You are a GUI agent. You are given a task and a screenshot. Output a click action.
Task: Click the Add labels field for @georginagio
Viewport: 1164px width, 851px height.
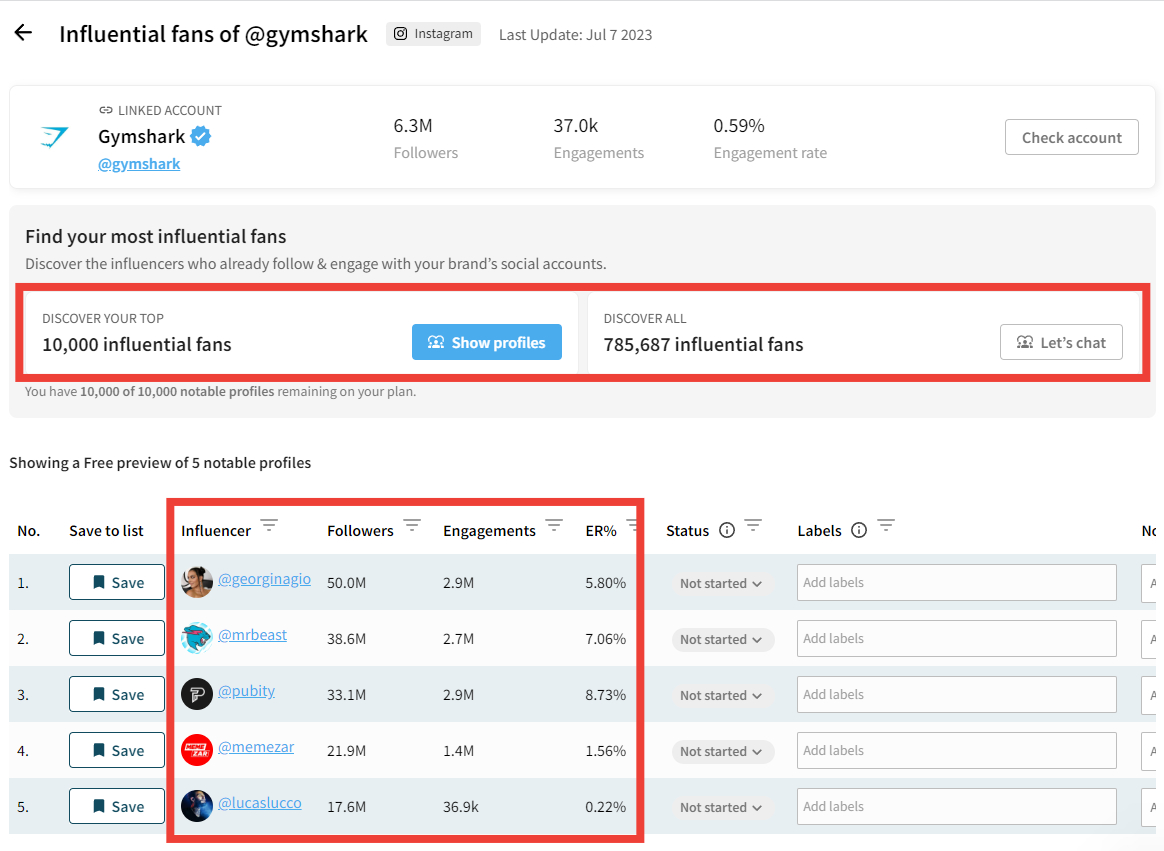tap(957, 582)
